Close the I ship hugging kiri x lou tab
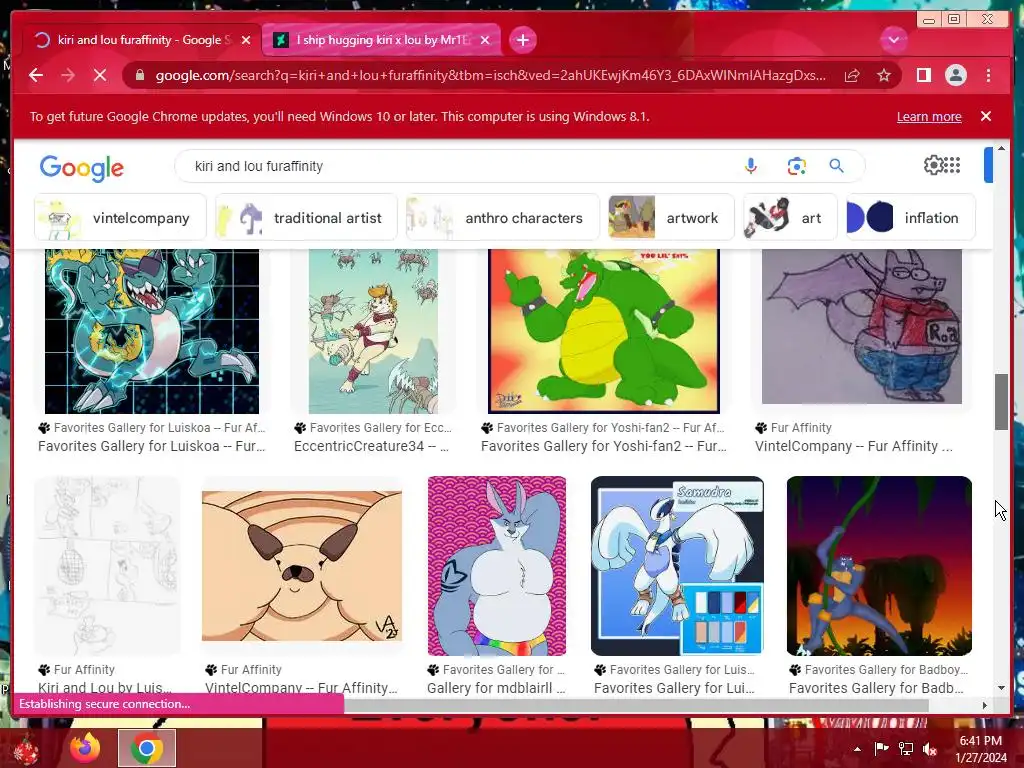 tap(485, 40)
